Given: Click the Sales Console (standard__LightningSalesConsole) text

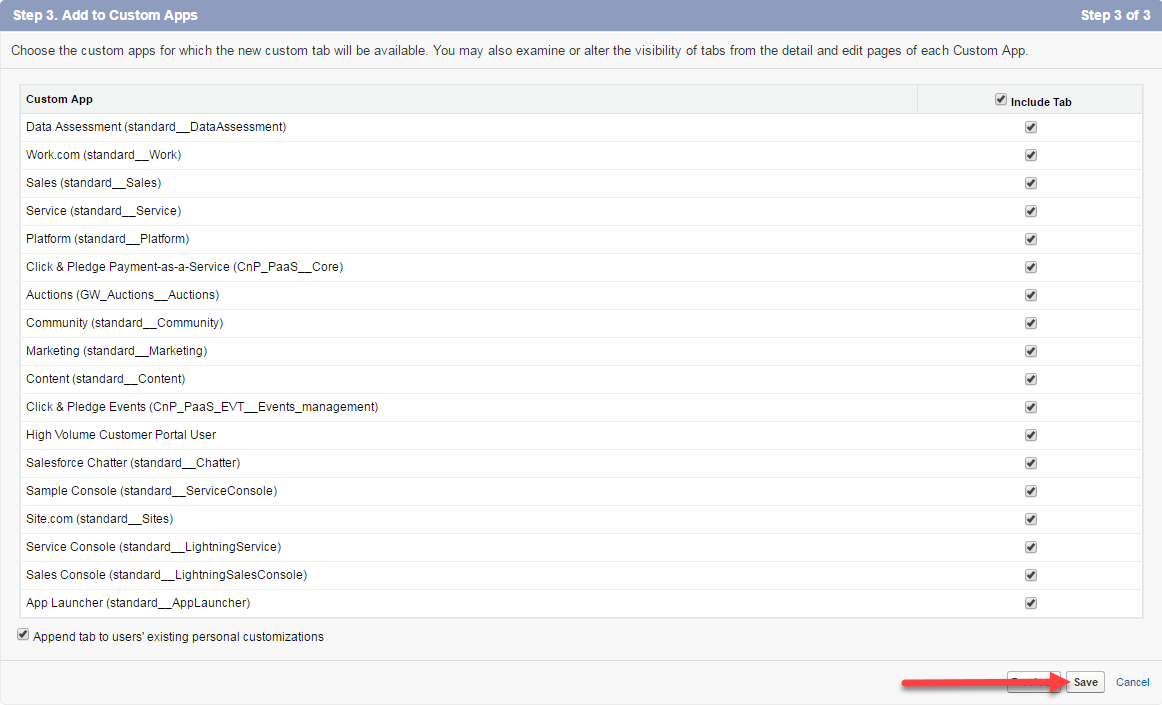Looking at the screenshot, I should [x=166, y=575].
